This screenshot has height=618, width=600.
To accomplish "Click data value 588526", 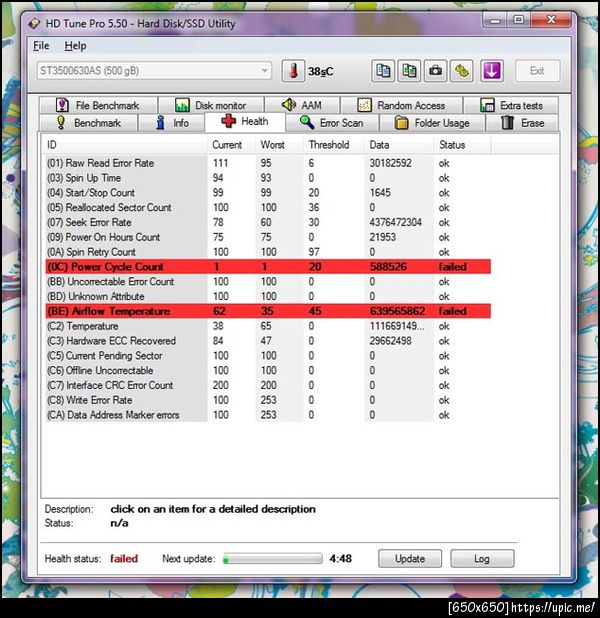I will (388, 267).
